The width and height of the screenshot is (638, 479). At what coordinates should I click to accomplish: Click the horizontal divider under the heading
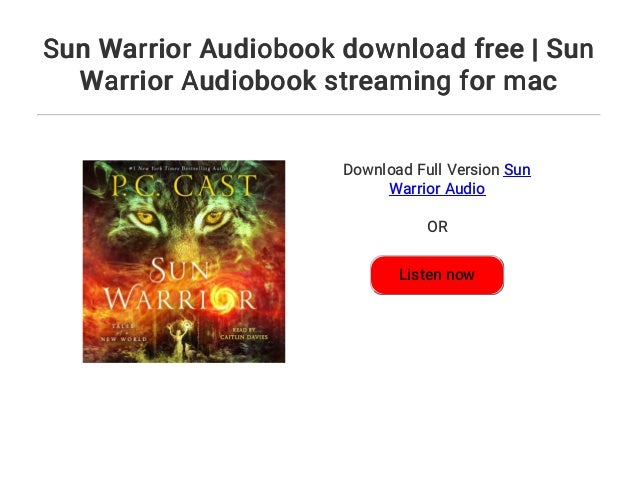319,115
